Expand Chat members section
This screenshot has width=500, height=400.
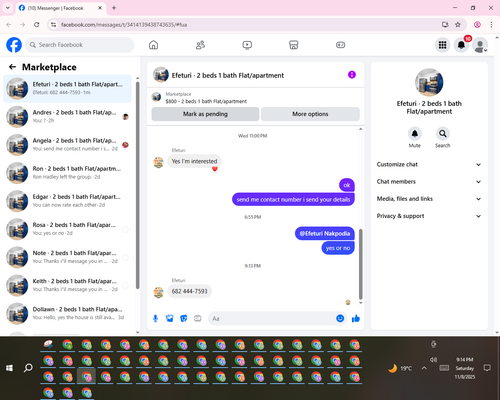coord(429,182)
